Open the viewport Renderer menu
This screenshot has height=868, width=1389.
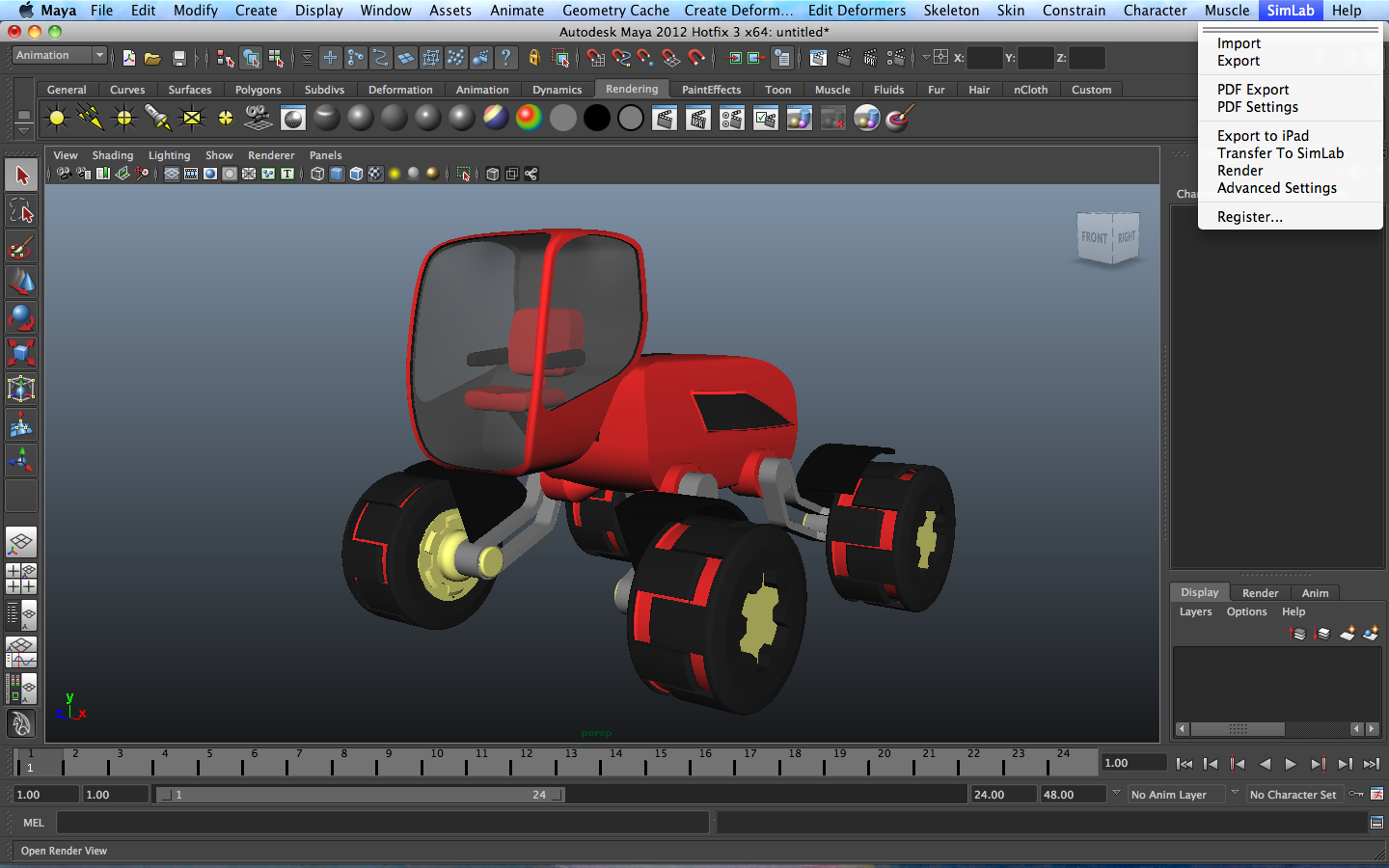click(271, 155)
